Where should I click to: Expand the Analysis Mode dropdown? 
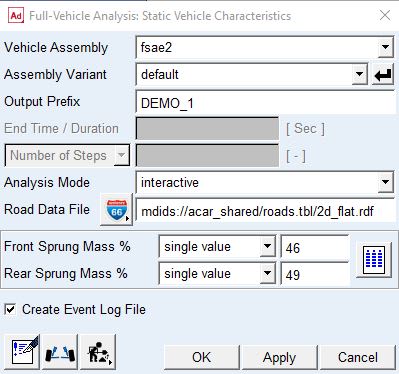(x=386, y=182)
